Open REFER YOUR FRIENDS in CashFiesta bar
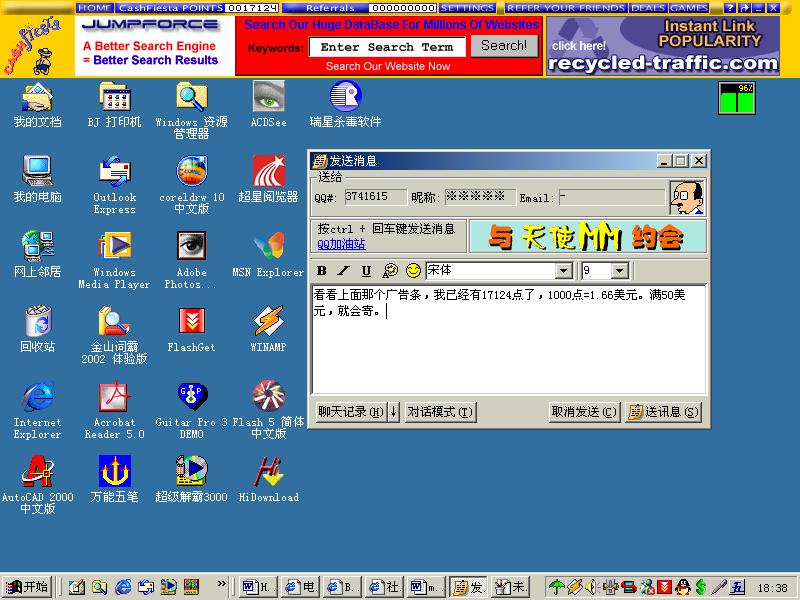The image size is (800, 600). tap(566, 8)
